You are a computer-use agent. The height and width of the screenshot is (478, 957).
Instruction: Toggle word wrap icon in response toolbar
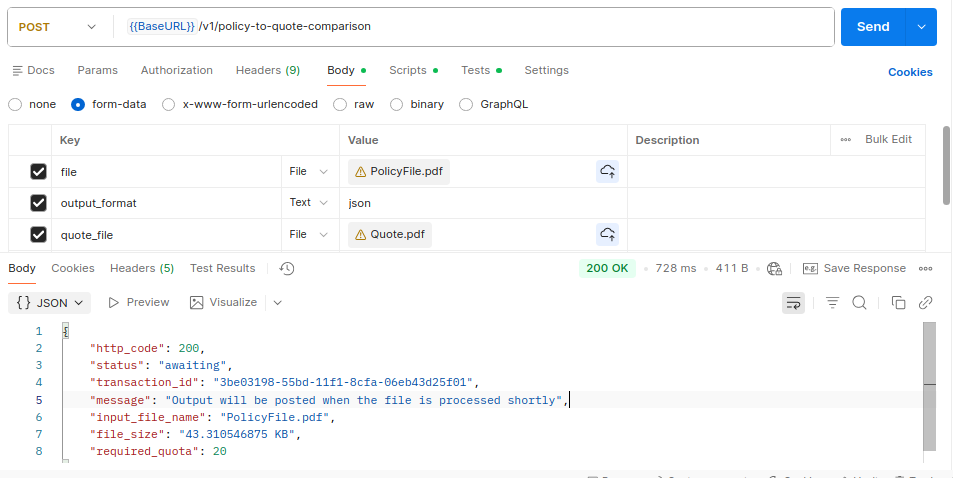click(x=793, y=303)
